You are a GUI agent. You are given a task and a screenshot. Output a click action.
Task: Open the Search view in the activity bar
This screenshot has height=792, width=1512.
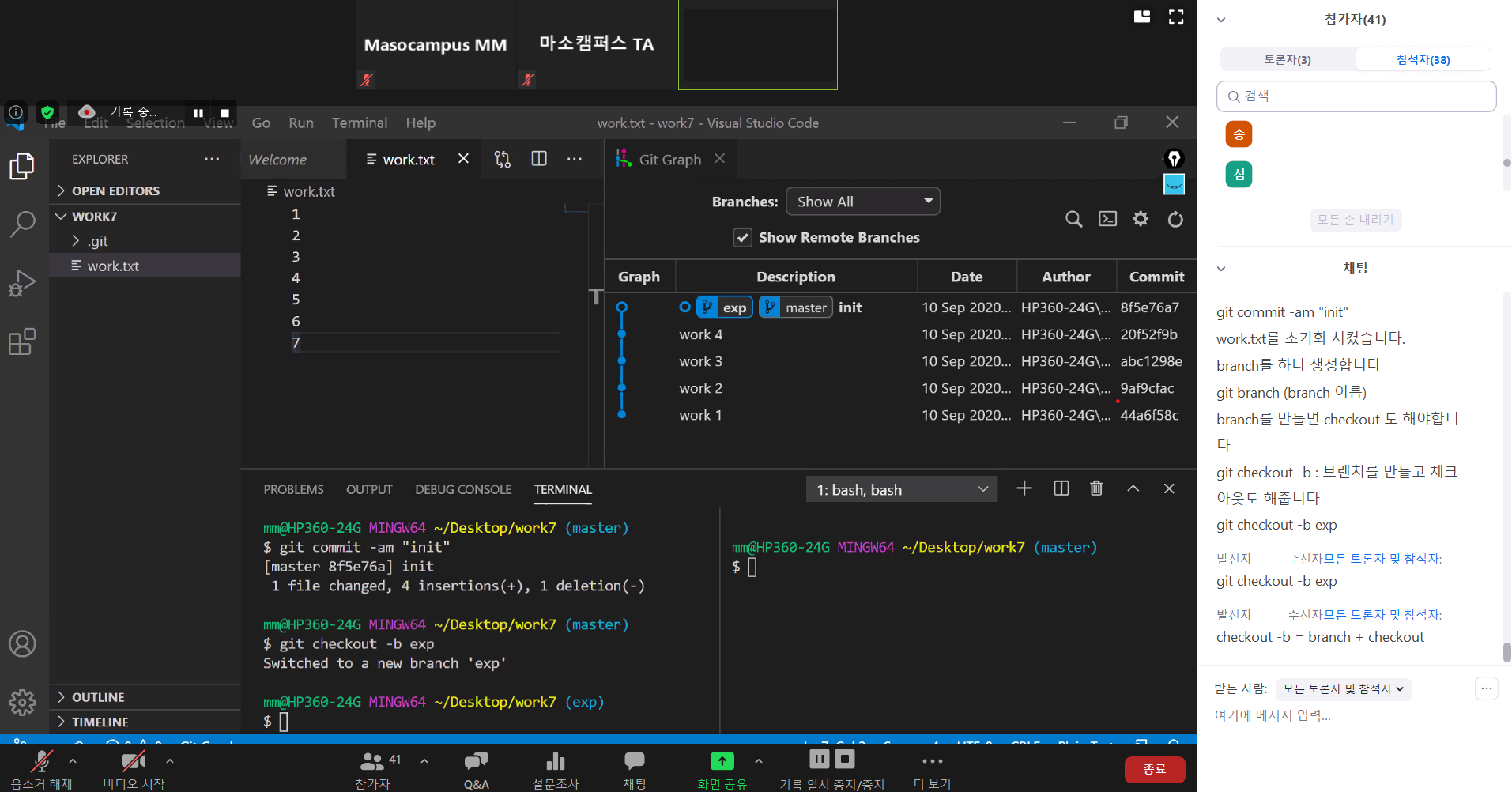22,224
